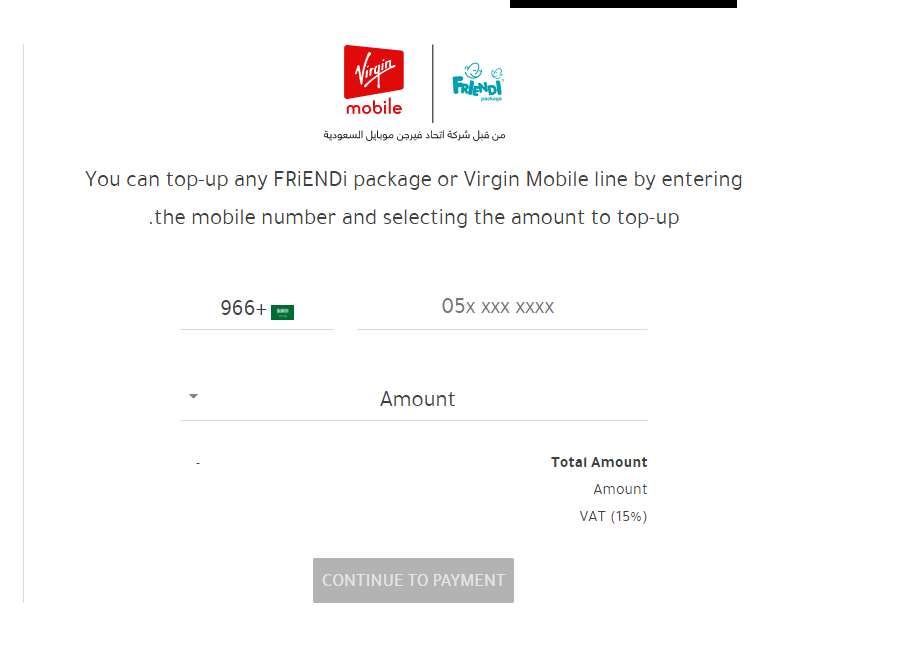Click the 966+ dialing code text
903x663 pixels.
pyautogui.click(x=244, y=308)
